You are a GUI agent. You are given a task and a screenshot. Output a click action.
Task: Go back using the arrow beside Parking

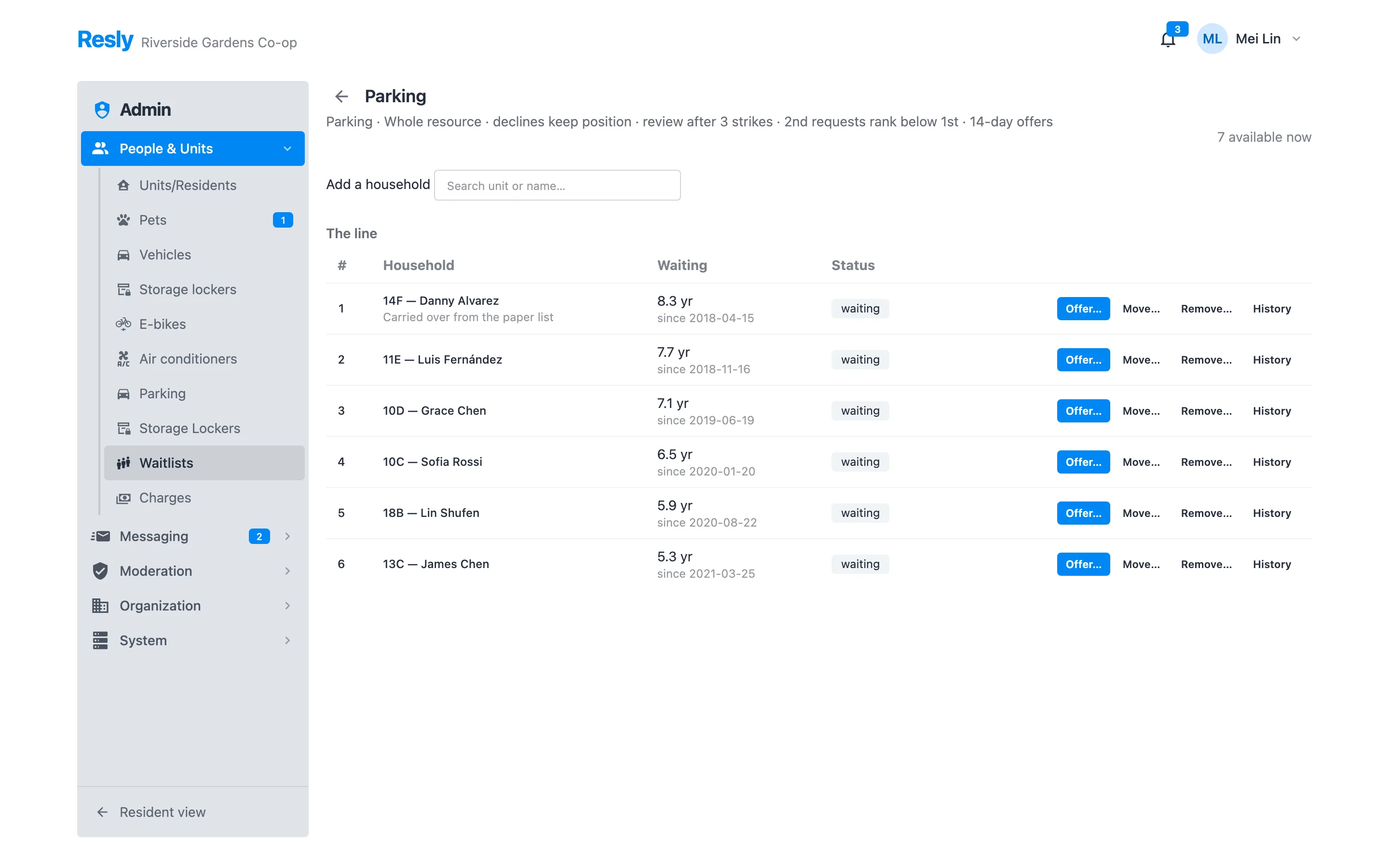click(x=341, y=96)
